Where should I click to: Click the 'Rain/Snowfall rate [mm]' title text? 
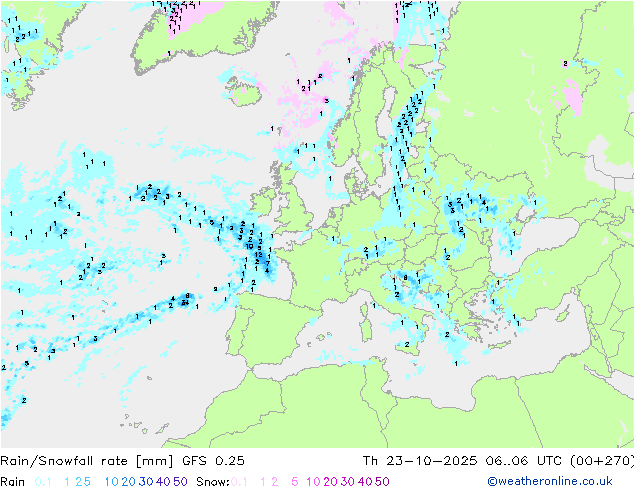coord(87,461)
